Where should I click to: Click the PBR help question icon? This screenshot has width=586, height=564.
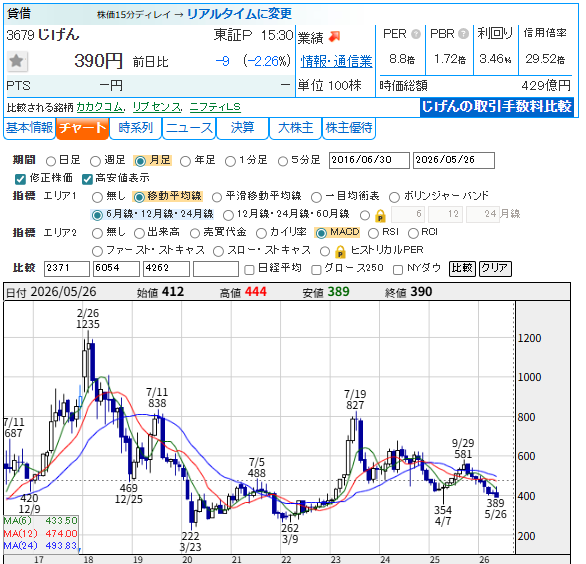(463, 34)
